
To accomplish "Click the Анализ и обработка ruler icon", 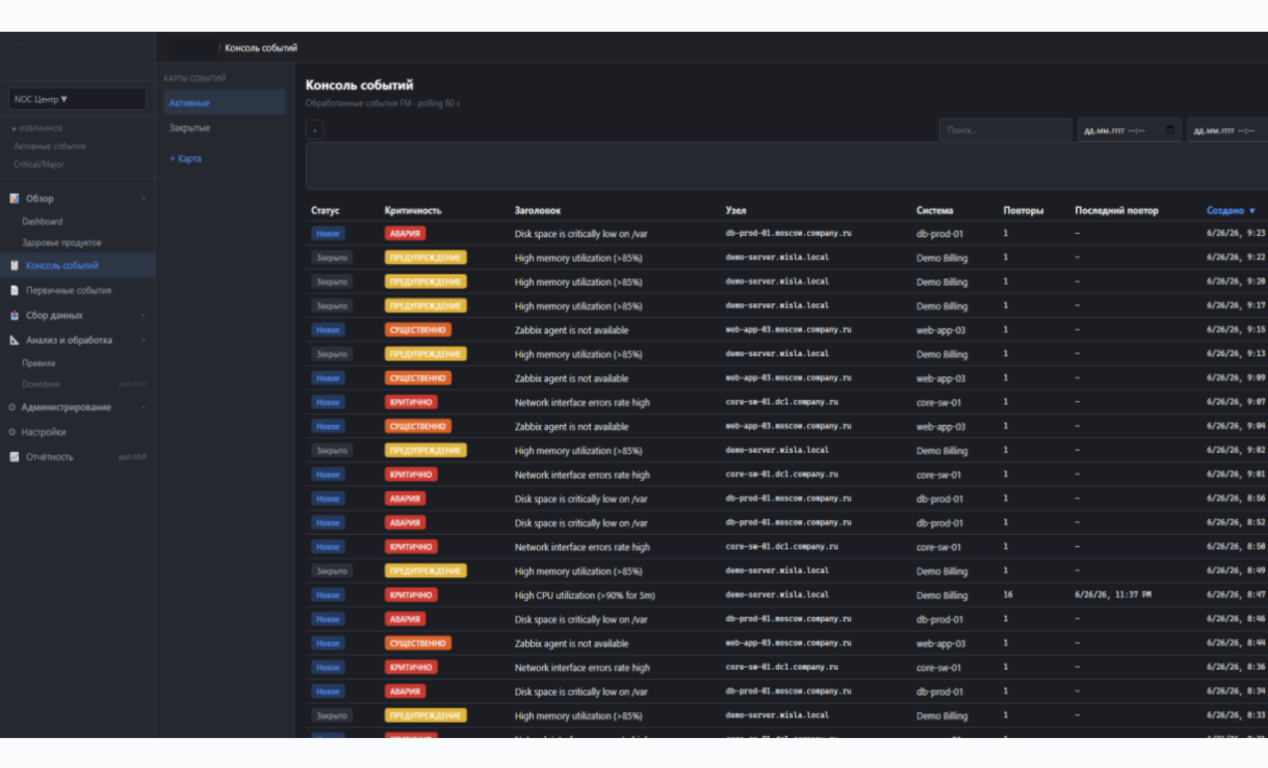I will [x=14, y=340].
